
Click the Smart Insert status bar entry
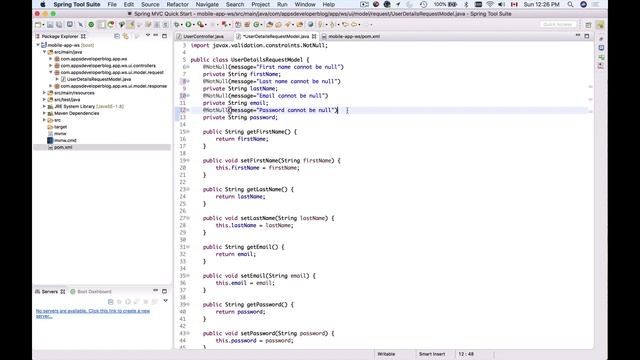tap(432, 354)
